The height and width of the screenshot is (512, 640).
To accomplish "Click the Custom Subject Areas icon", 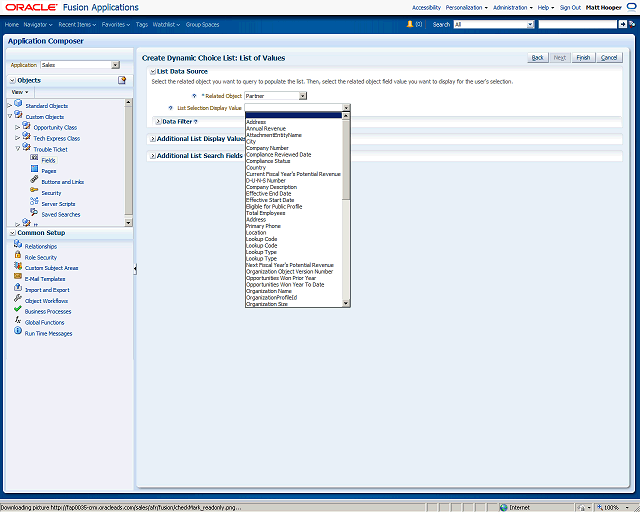I will pos(18,266).
